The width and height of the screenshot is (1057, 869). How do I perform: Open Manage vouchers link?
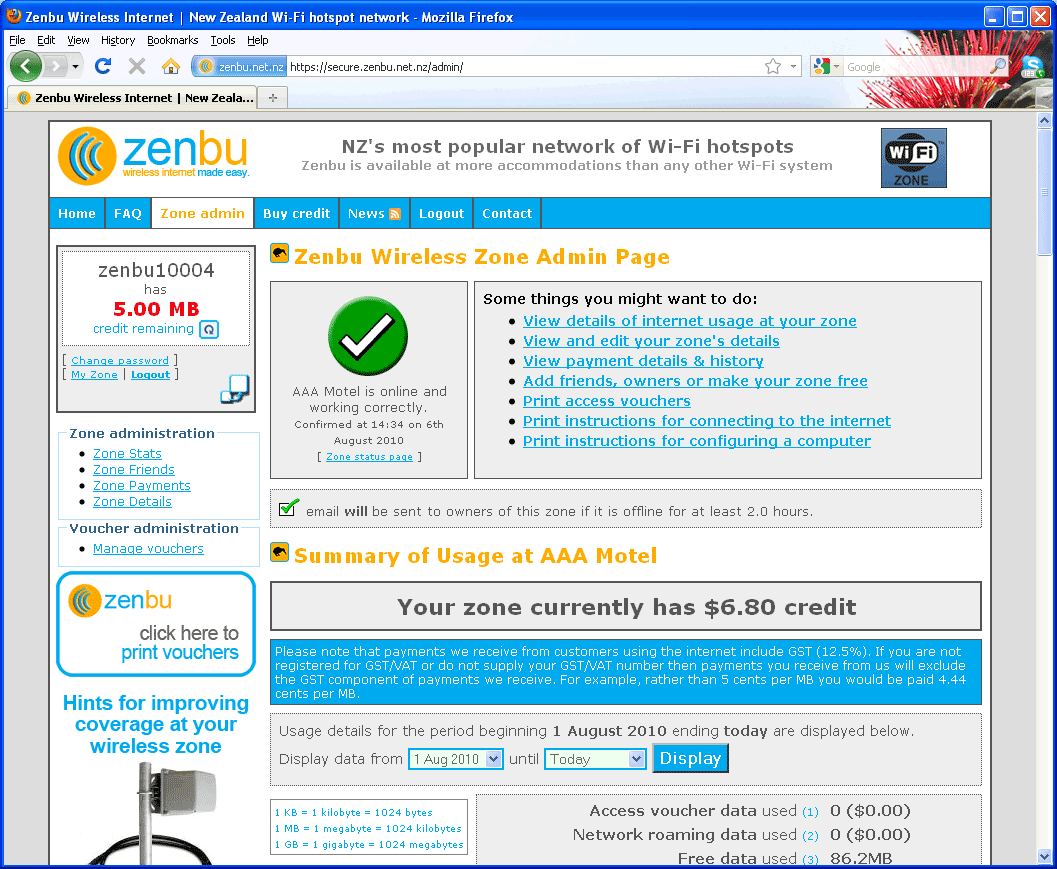[148, 549]
